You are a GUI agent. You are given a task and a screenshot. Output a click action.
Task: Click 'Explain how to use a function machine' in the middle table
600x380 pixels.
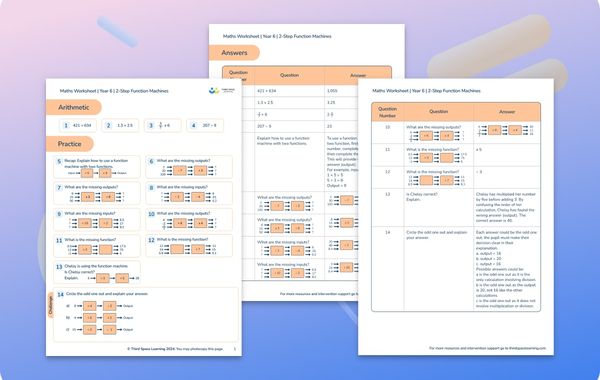[283, 141]
